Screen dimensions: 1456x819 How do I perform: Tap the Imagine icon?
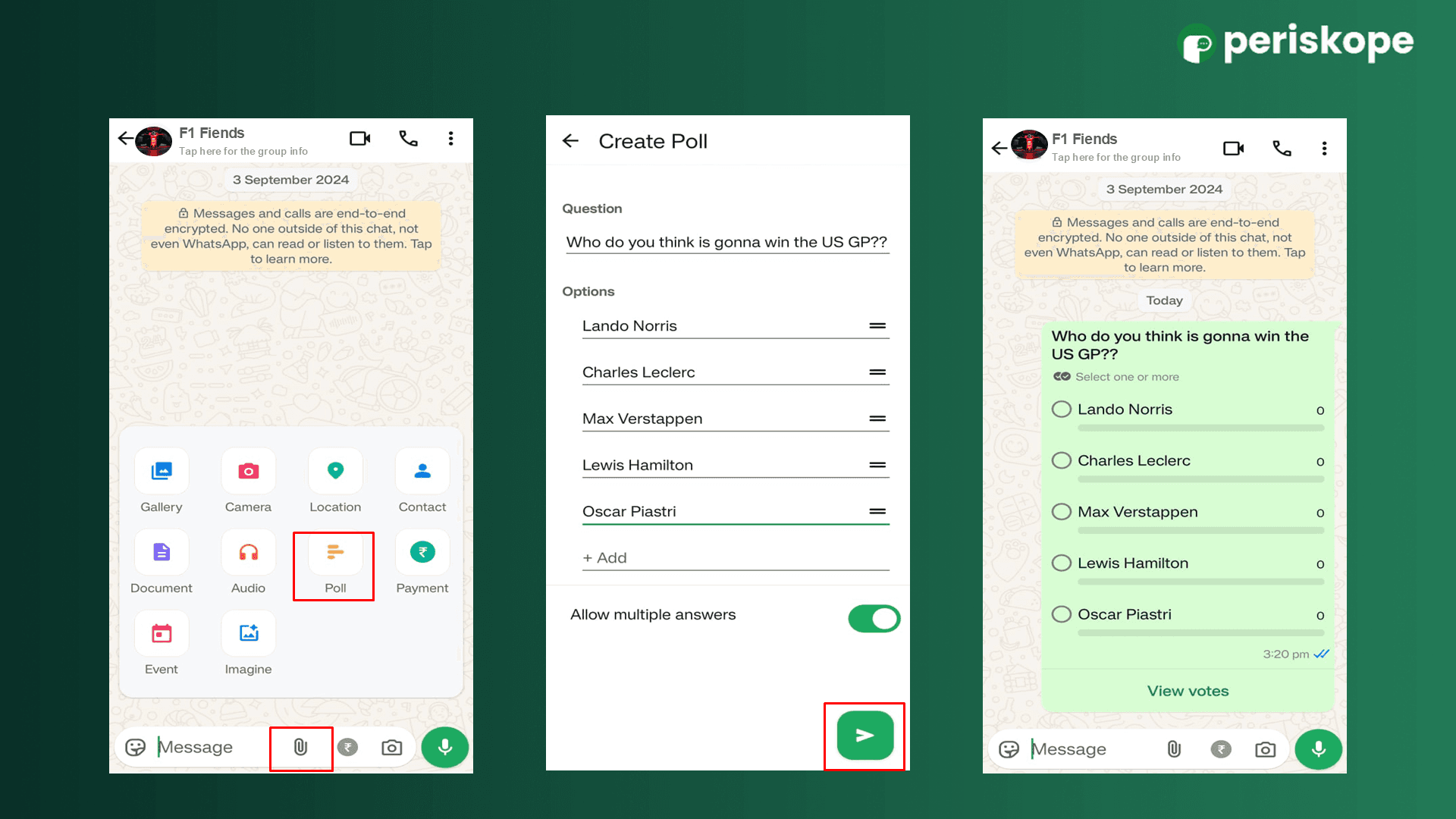249,634
